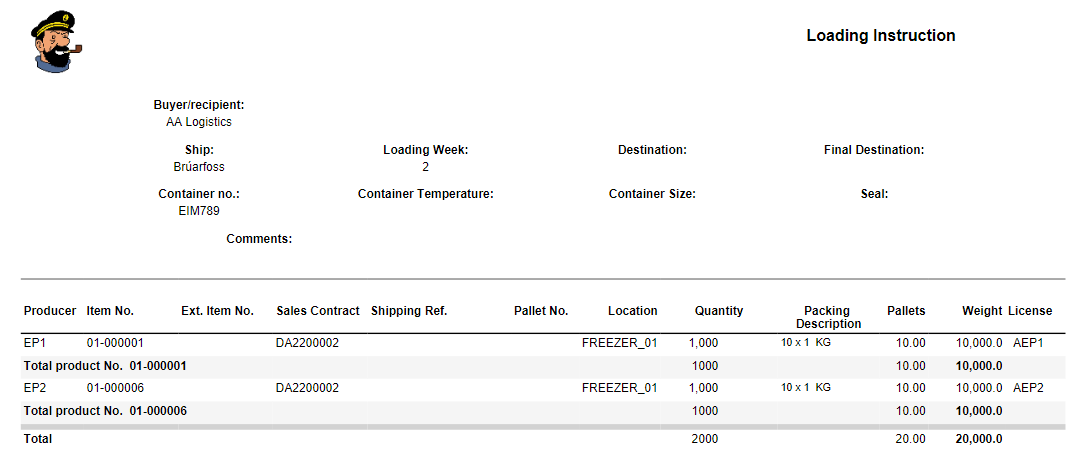Click the Loading Week label
Viewport: 1087px width, 465px height.
425,150
